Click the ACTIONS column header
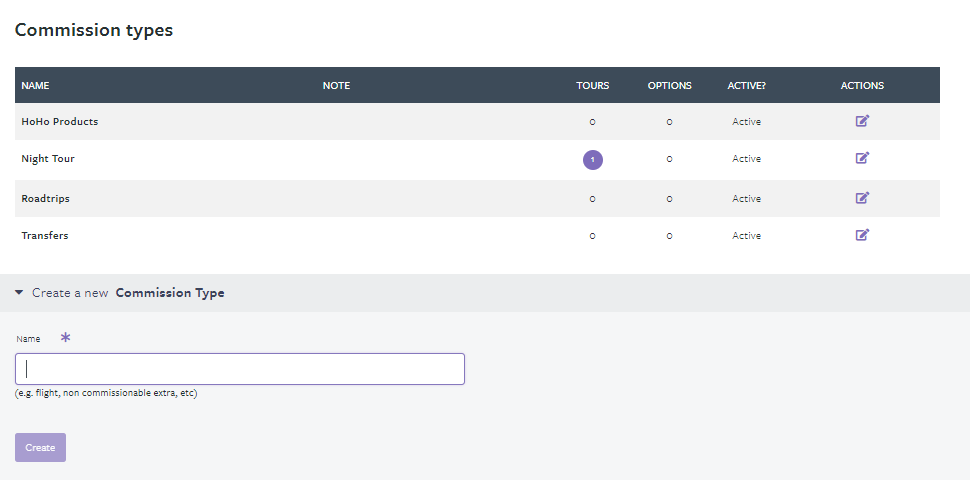This screenshot has width=970, height=480. point(862,85)
